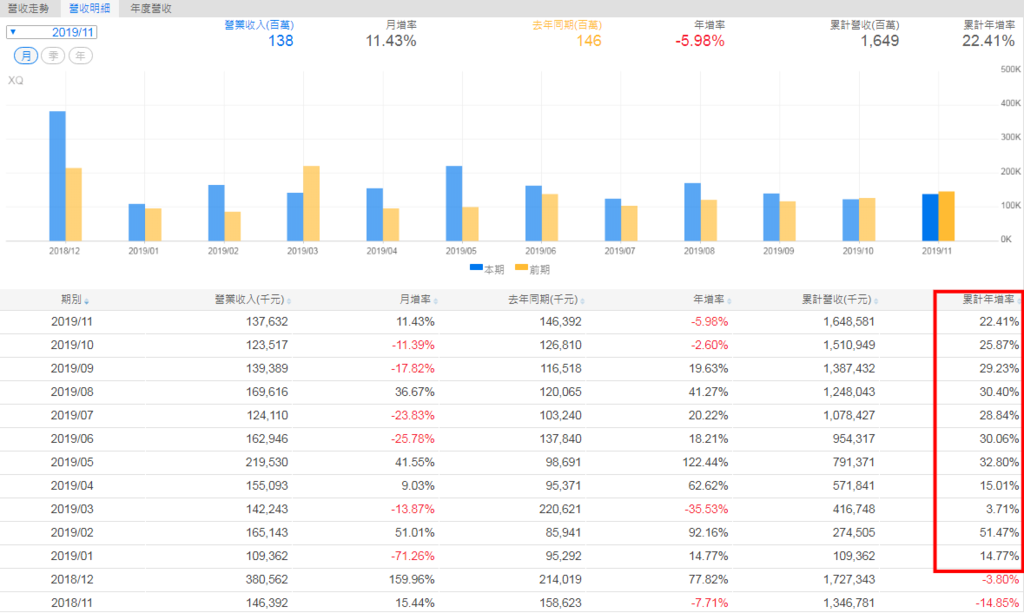Select the 2019/09 table row label

coord(72,369)
